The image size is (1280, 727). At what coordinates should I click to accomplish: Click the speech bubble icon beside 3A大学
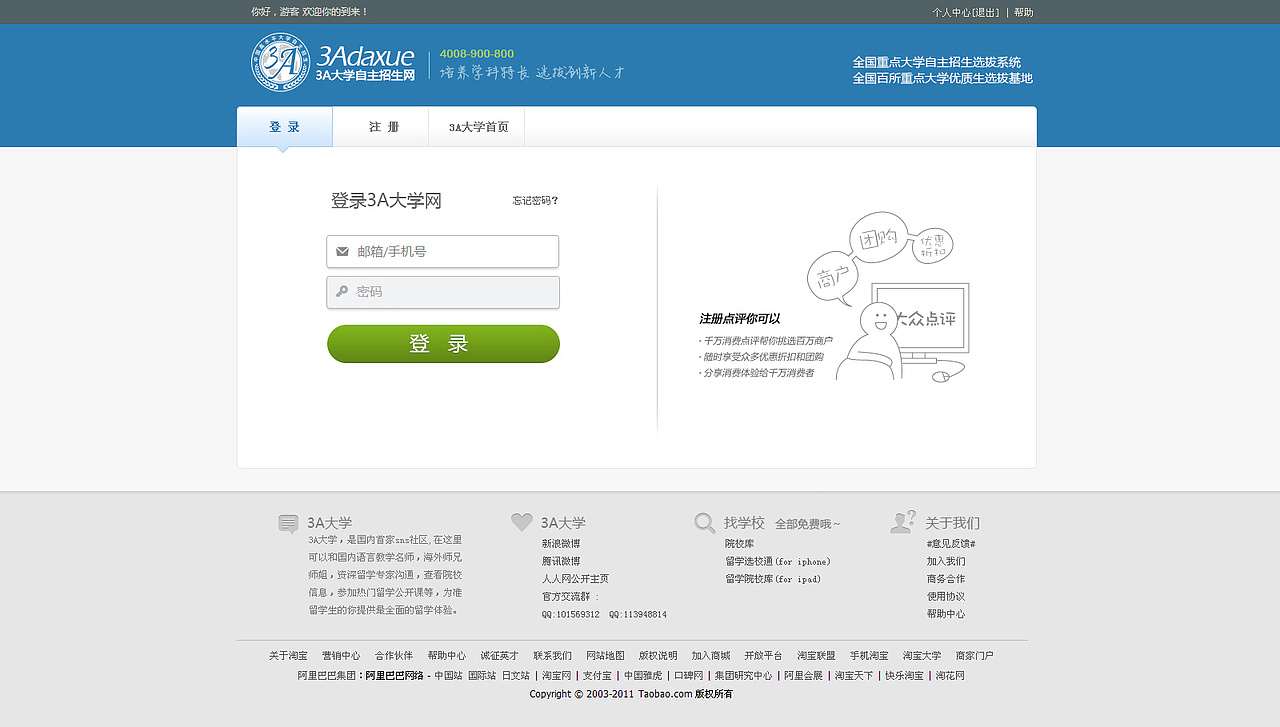coord(288,524)
